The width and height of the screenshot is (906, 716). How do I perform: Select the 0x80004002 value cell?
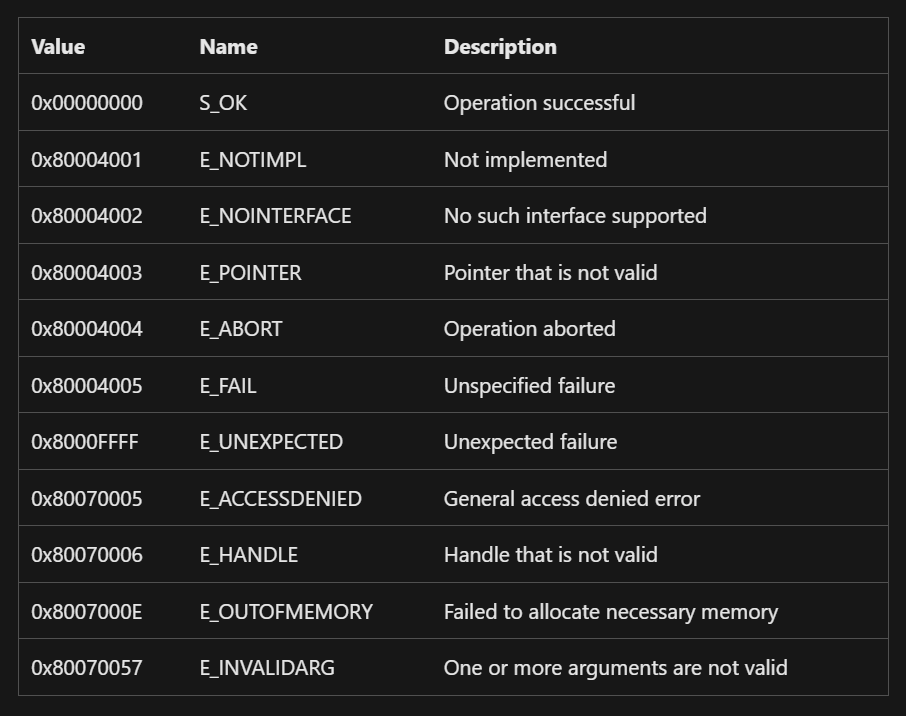(87, 216)
